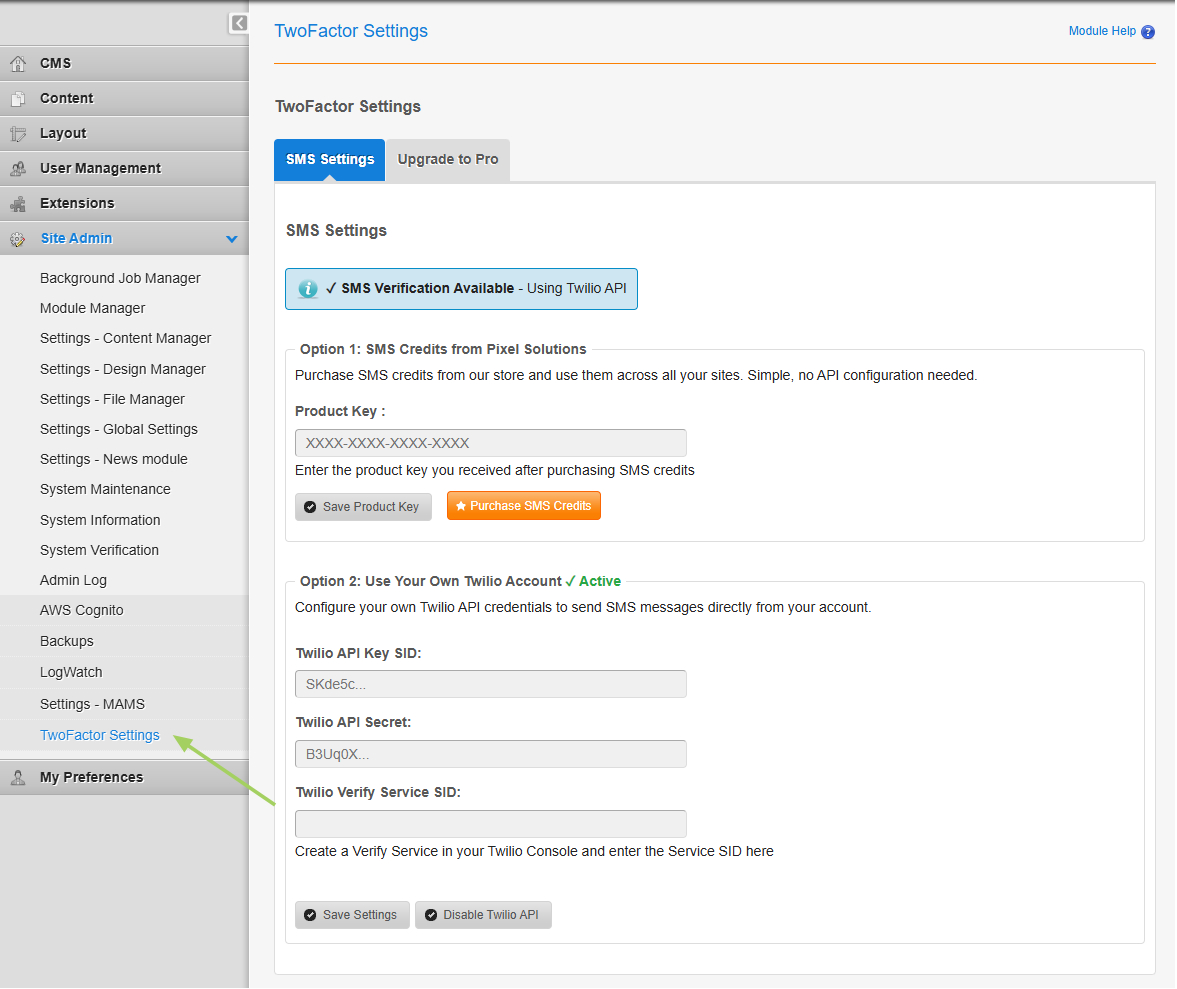Open the CMS section icon

(18, 62)
